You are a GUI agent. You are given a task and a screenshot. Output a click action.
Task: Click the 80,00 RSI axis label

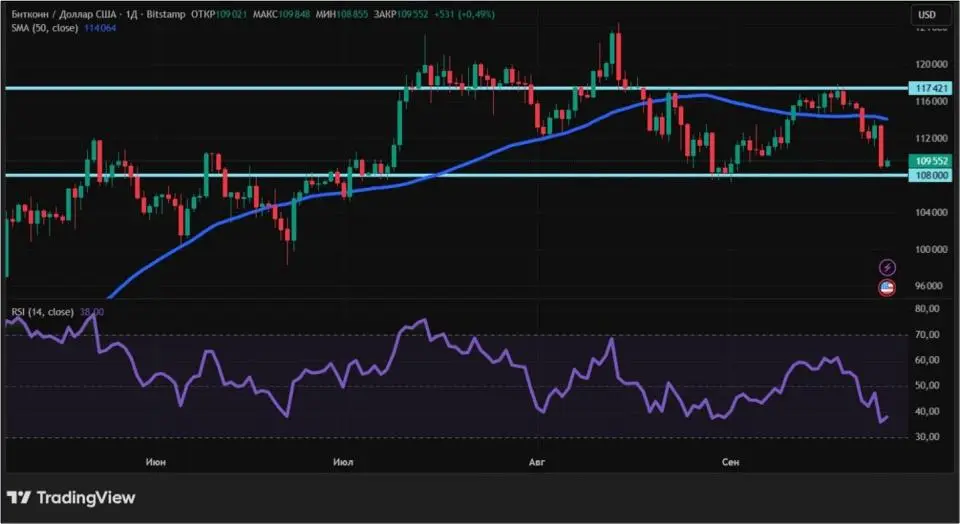tap(927, 309)
